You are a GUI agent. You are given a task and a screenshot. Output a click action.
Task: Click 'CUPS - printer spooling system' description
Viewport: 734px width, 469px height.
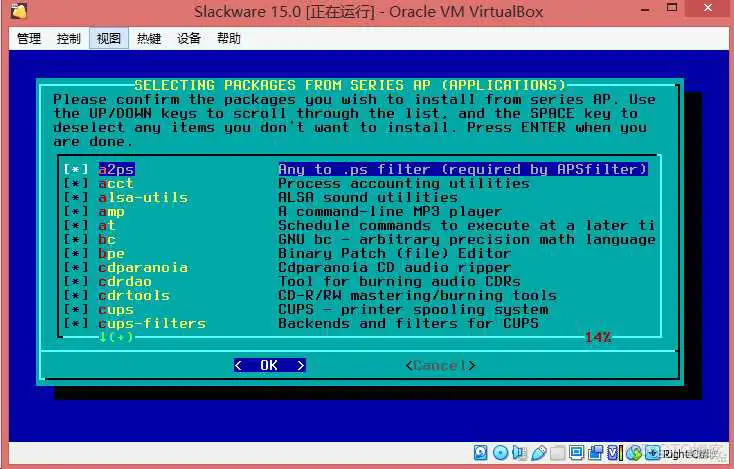[x=413, y=309]
